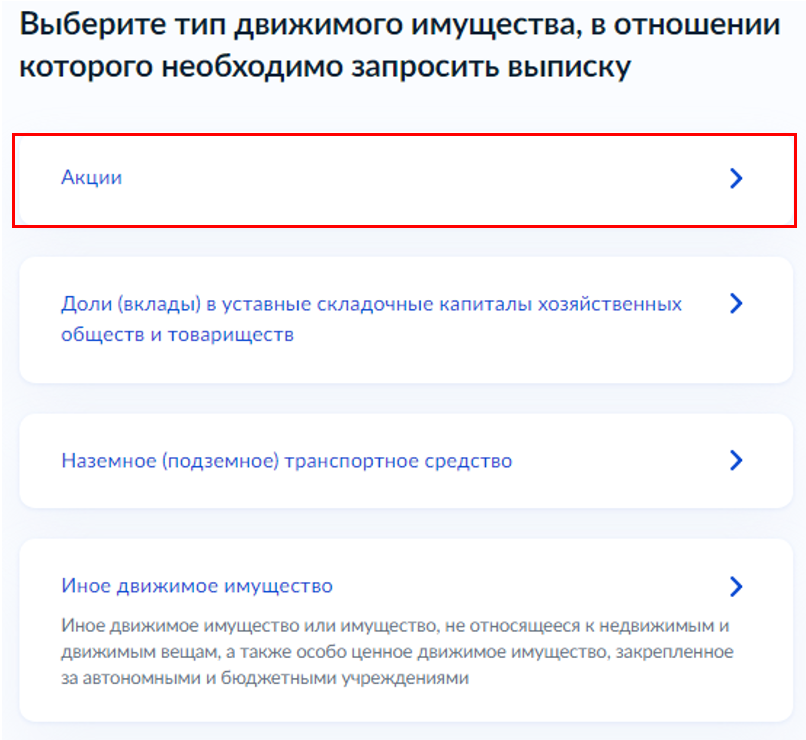The height and width of the screenshot is (740, 806).
Task: Click the word 'Наземное' in the third card
Action: click(x=104, y=461)
